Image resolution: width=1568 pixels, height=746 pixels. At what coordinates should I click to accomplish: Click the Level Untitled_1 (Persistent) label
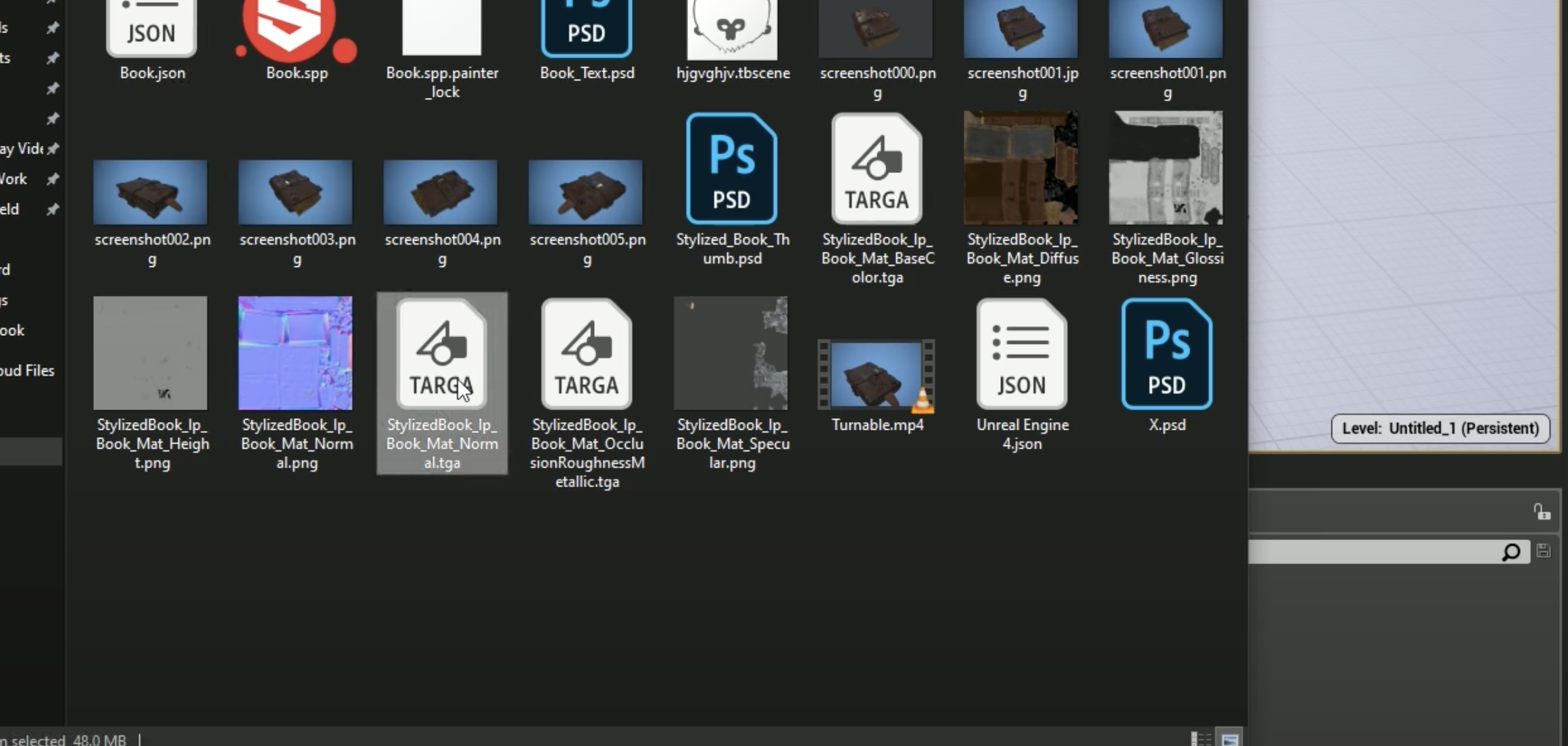[x=1440, y=428]
